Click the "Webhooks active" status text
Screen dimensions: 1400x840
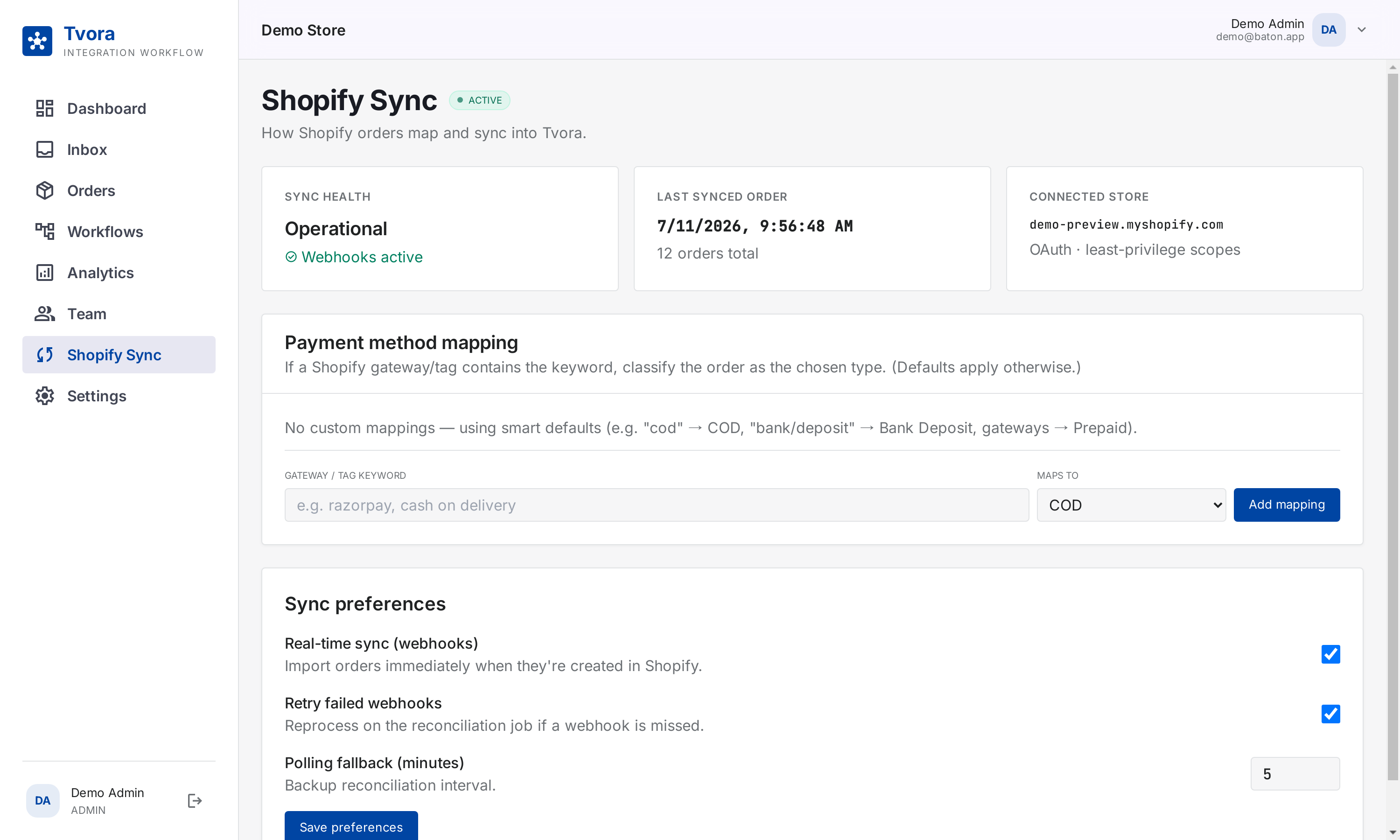click(362, 257)
